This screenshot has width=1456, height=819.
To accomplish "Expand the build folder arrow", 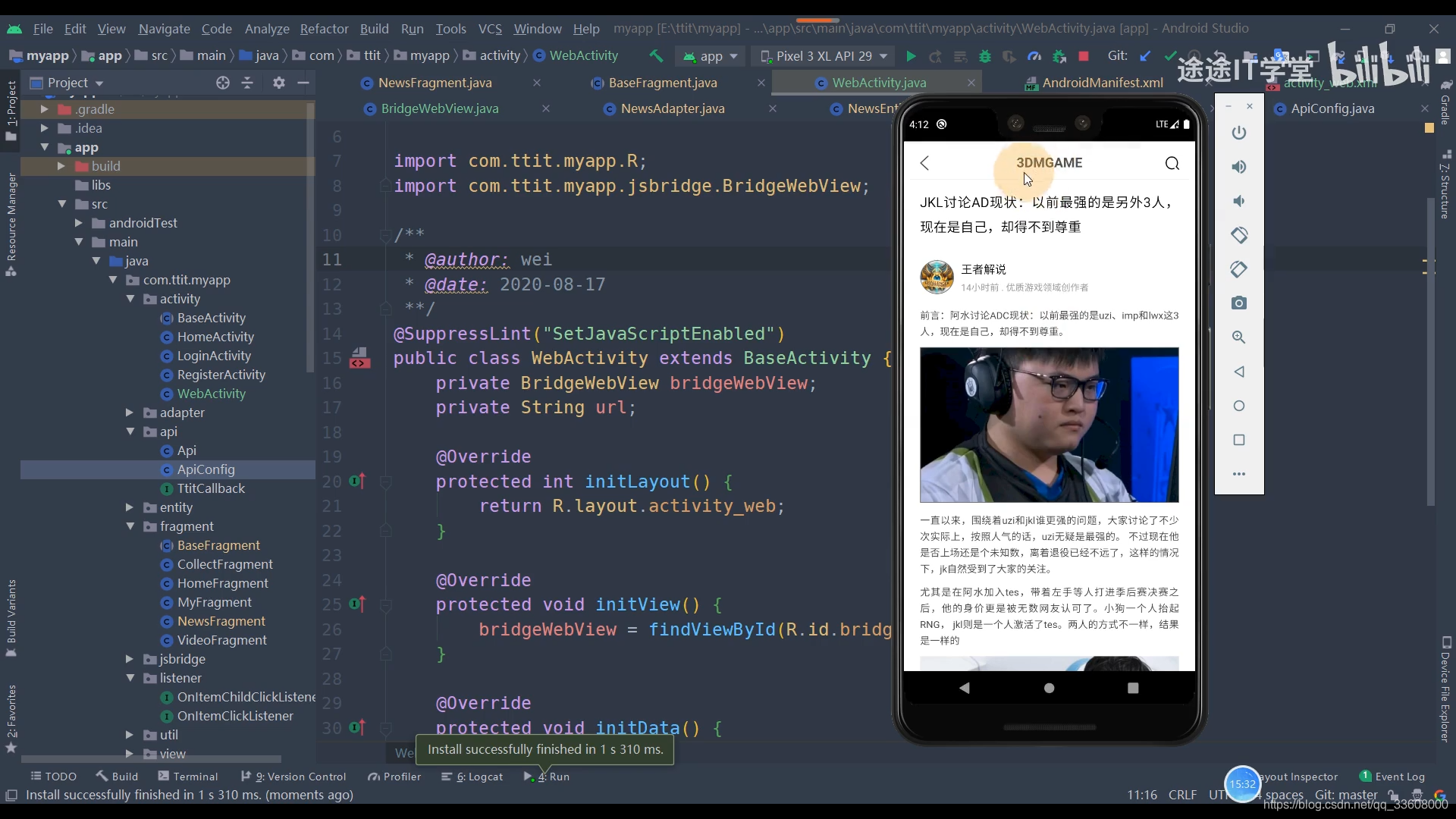I will pyautogui.click(x=61, y=166).
